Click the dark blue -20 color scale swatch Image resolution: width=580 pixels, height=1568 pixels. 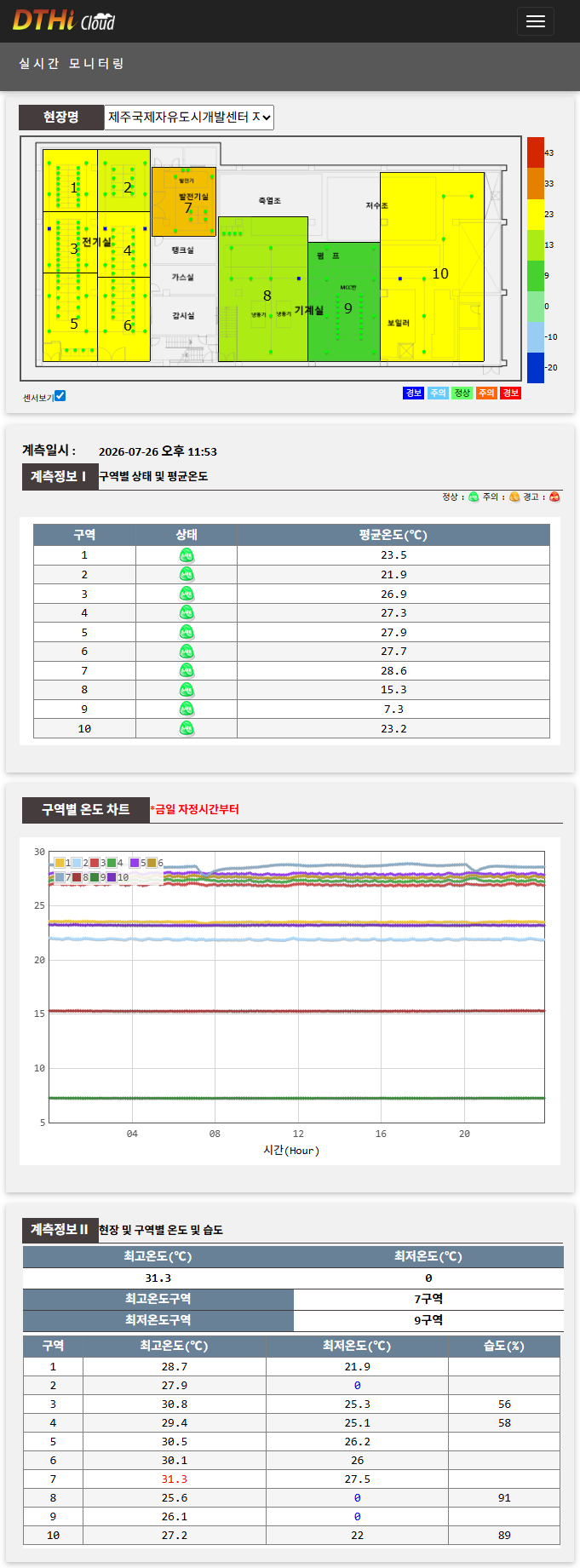[536, 367]
